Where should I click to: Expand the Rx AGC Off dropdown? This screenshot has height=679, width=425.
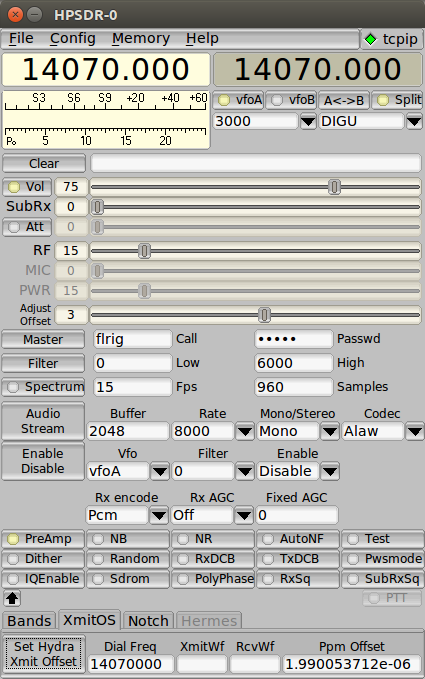(244, 515)
